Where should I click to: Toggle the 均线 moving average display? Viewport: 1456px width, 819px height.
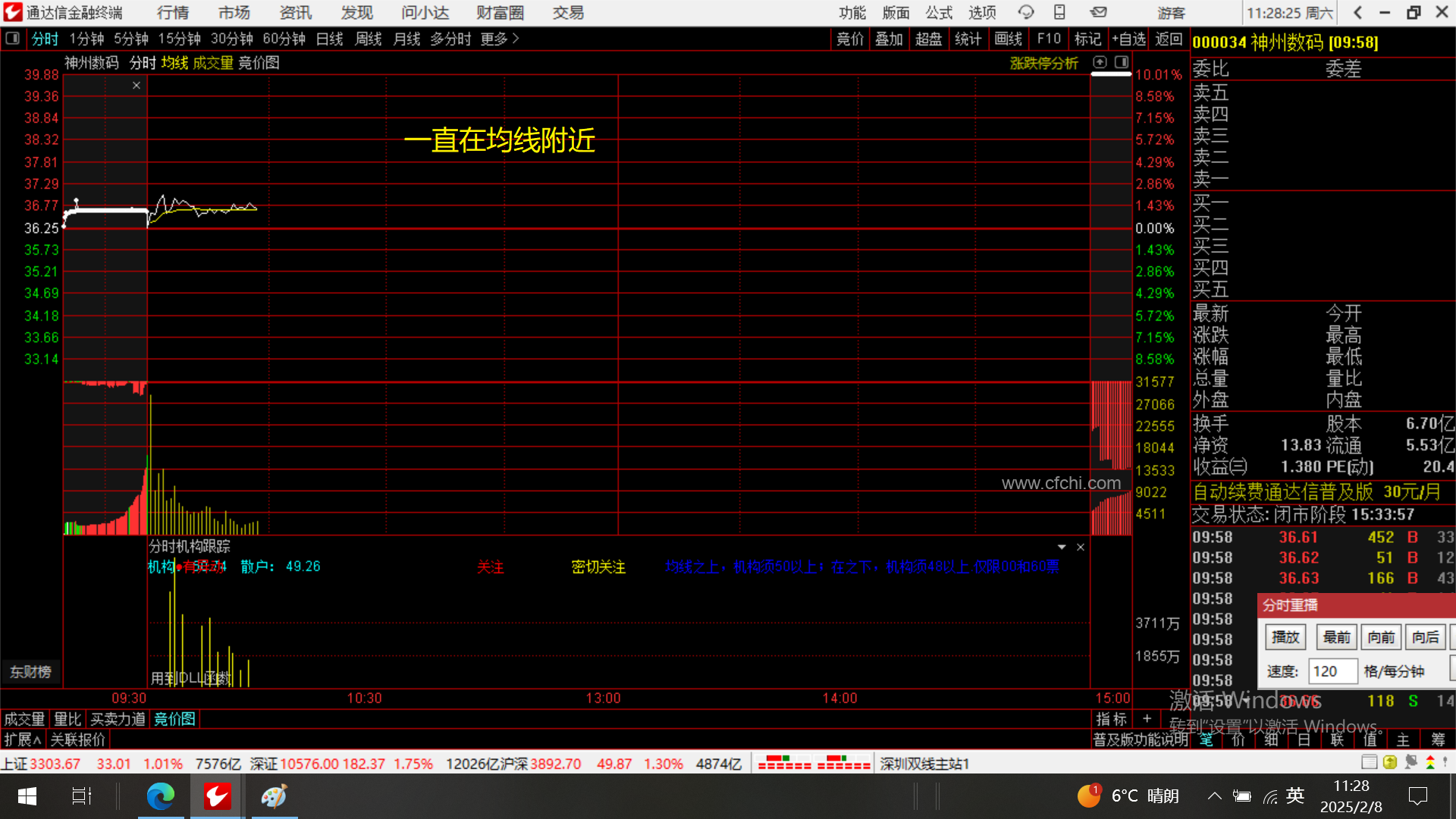(174, 63)
